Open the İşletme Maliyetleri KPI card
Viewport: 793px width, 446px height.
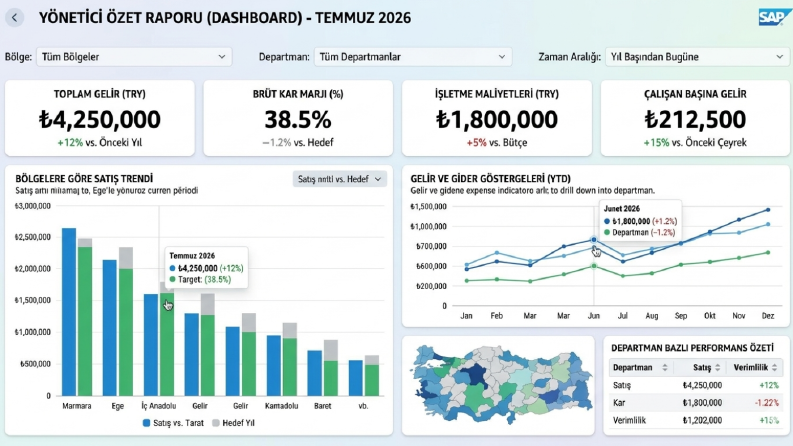pyautogui.click(x=497, y=118)
